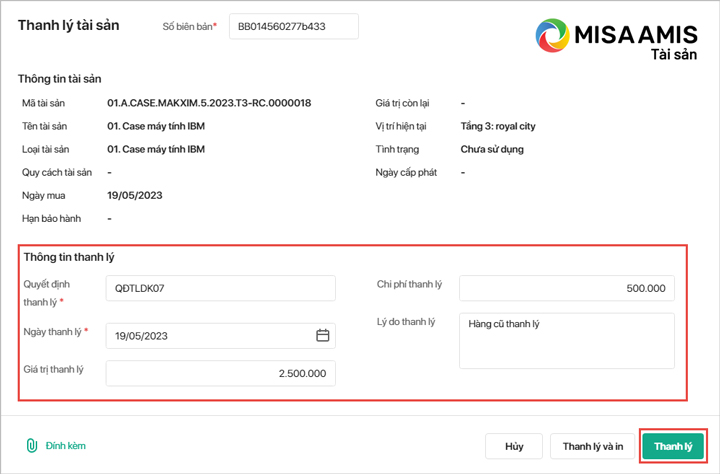Click the purchase date 19/05/2023 under Ngày mua
720x474 pixels.
[135, 195]
